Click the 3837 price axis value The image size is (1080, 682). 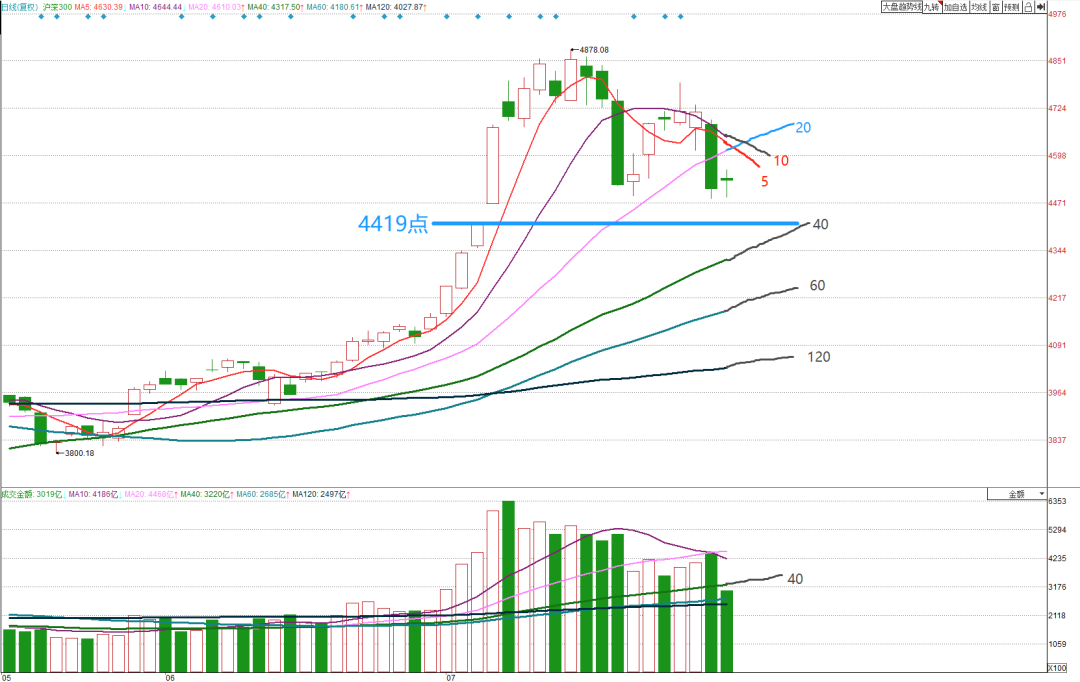1057,440
